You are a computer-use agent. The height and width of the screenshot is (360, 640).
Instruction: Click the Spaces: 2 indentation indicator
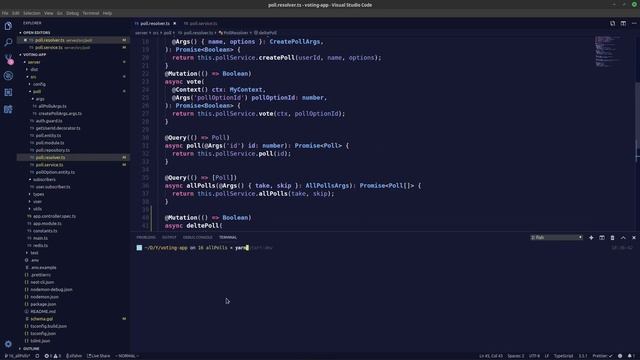pyautogui.click(x=516, y=356)
